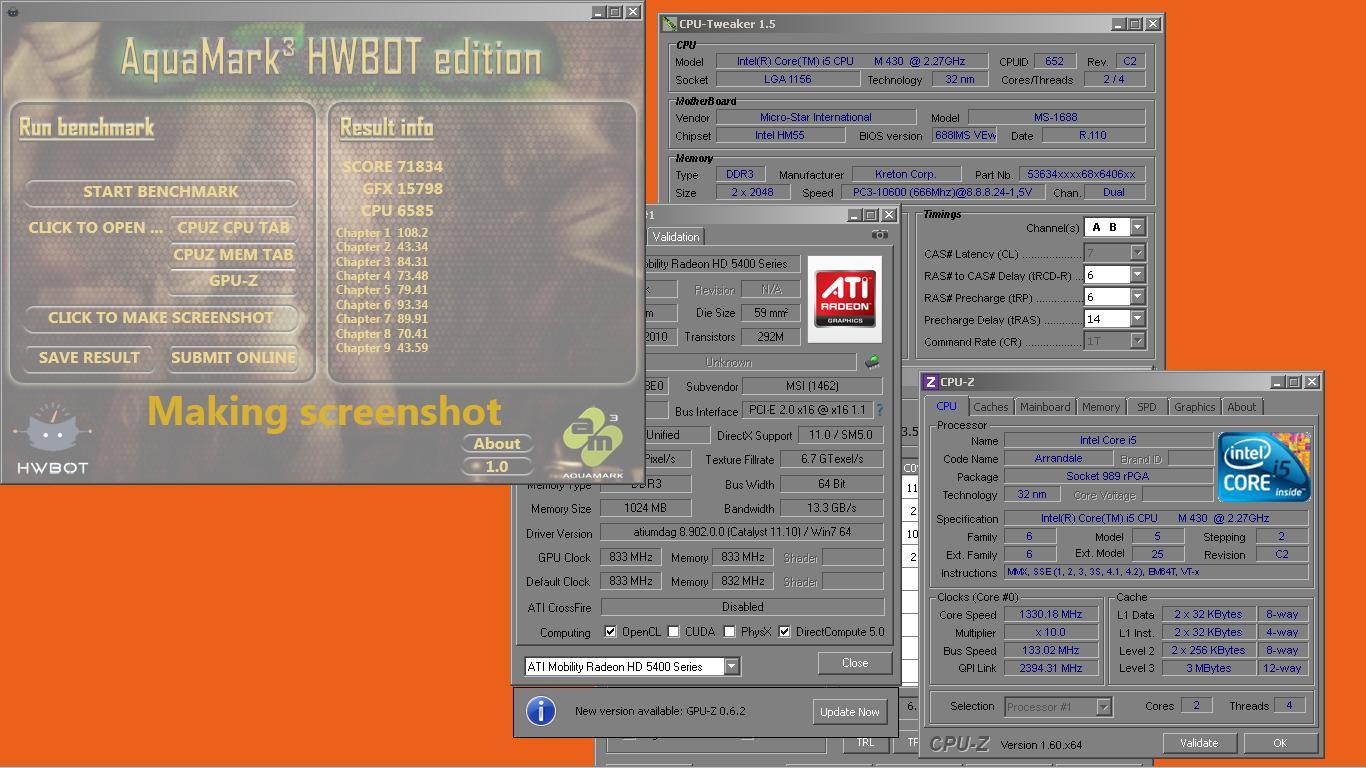Click the BIOS upload chip icon in GPU-Z

(x=872, y=362)
